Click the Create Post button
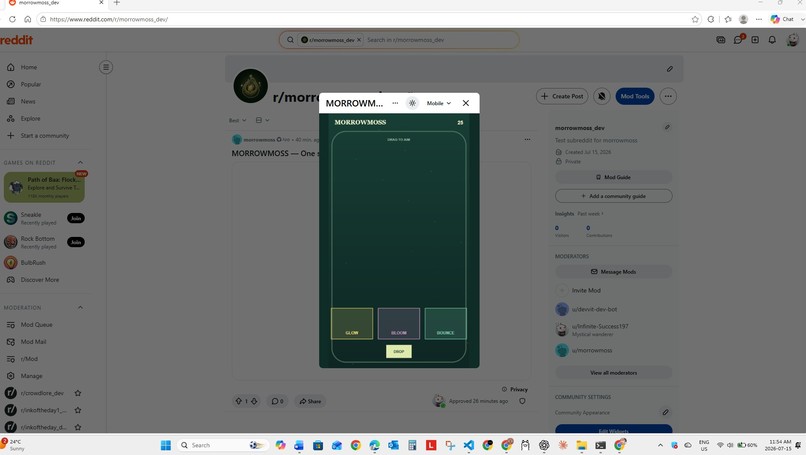 click(x=562, y=96)
